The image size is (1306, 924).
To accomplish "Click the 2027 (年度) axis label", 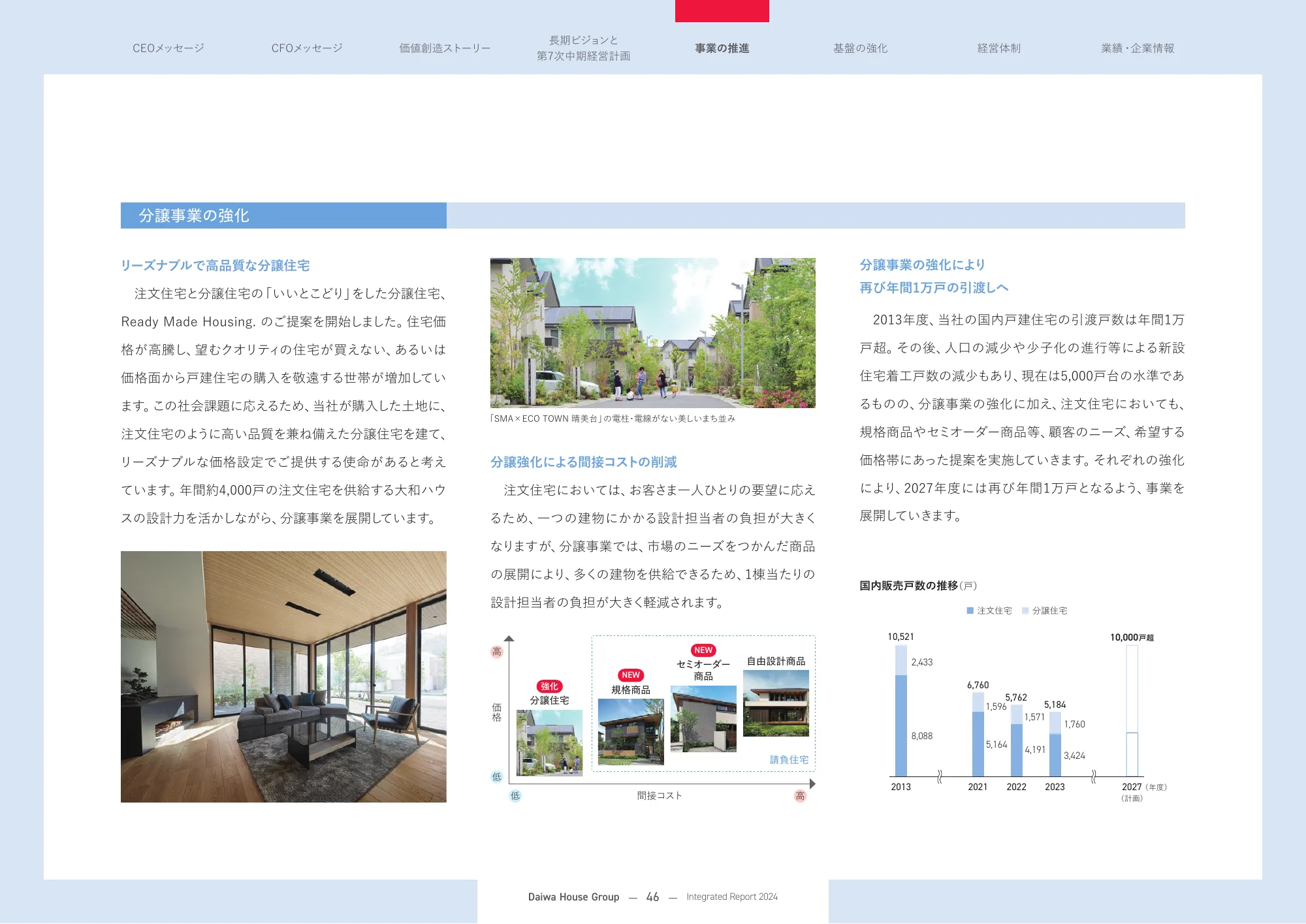I will (x=1144, y=787).
